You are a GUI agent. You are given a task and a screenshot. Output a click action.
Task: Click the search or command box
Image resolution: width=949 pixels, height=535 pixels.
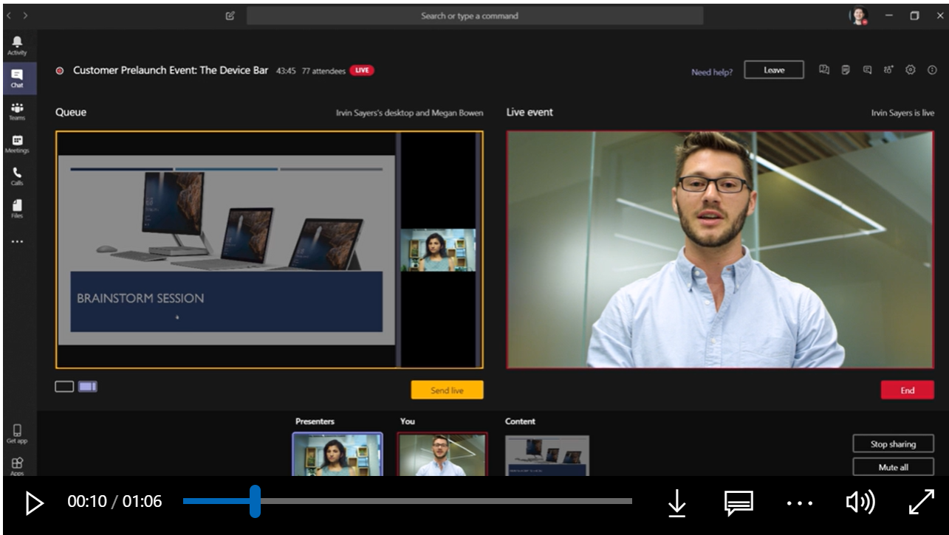[x=475, y=16]
